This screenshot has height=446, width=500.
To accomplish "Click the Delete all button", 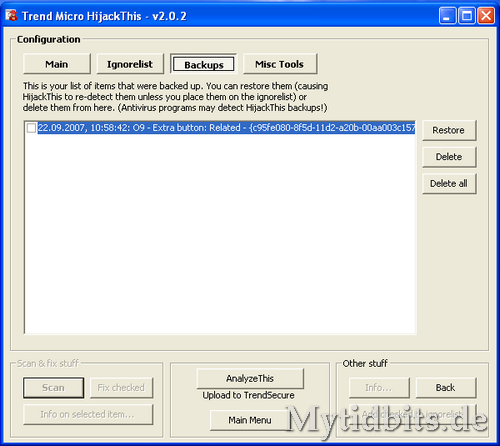I will tap(449, 183).
